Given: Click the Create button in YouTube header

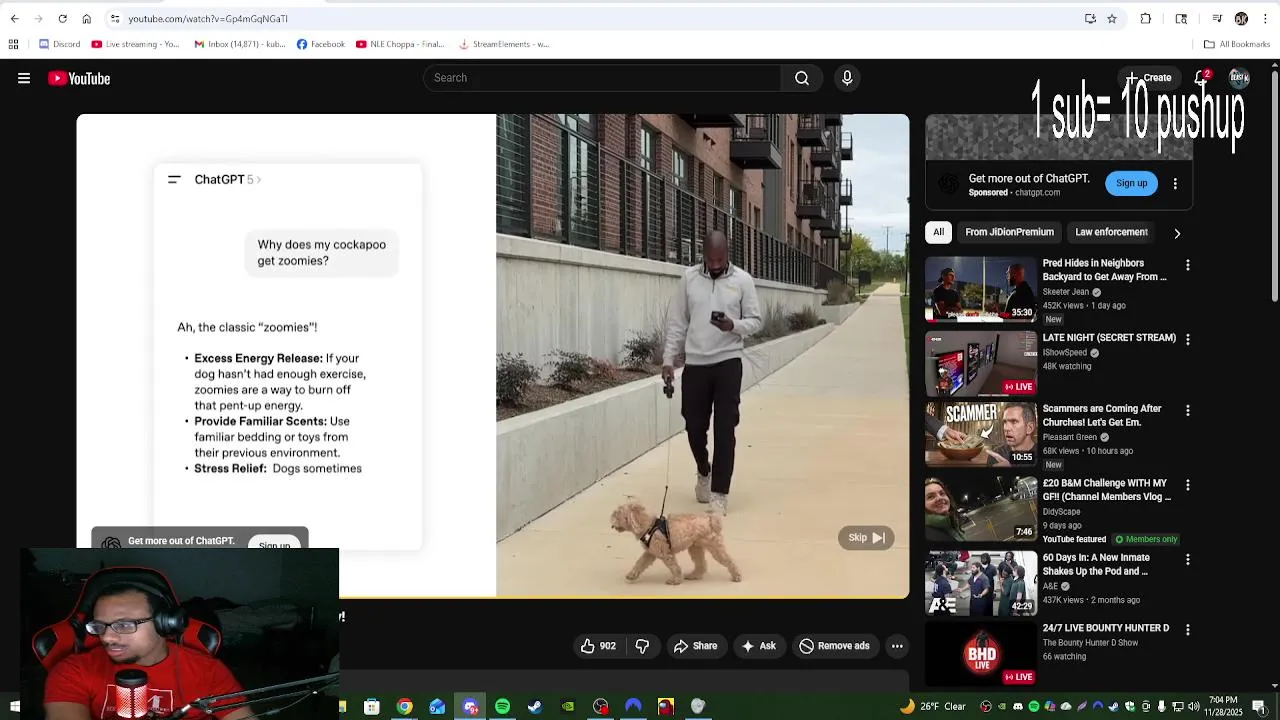Looking at the screenshot, I should click(1148, 77).
